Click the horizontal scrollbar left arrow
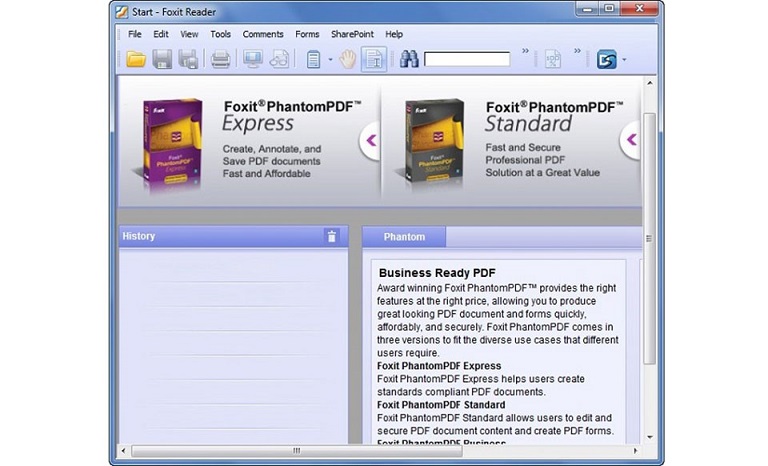This screenshot has width=768, height=466. [x=123, y=451]
